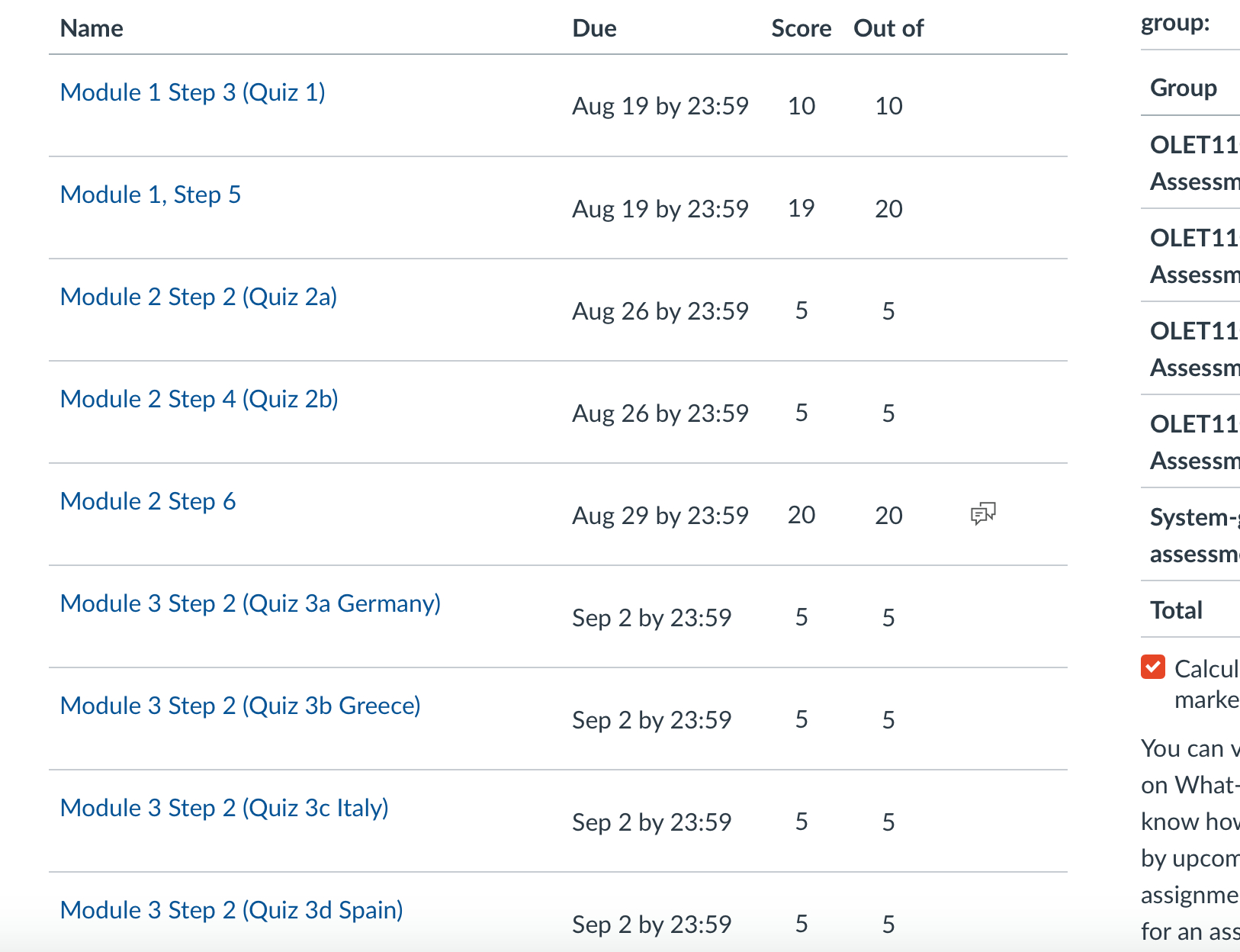Click the Due column header
This screenshot has width=1240, height=952.
click(x=594, y=28)
